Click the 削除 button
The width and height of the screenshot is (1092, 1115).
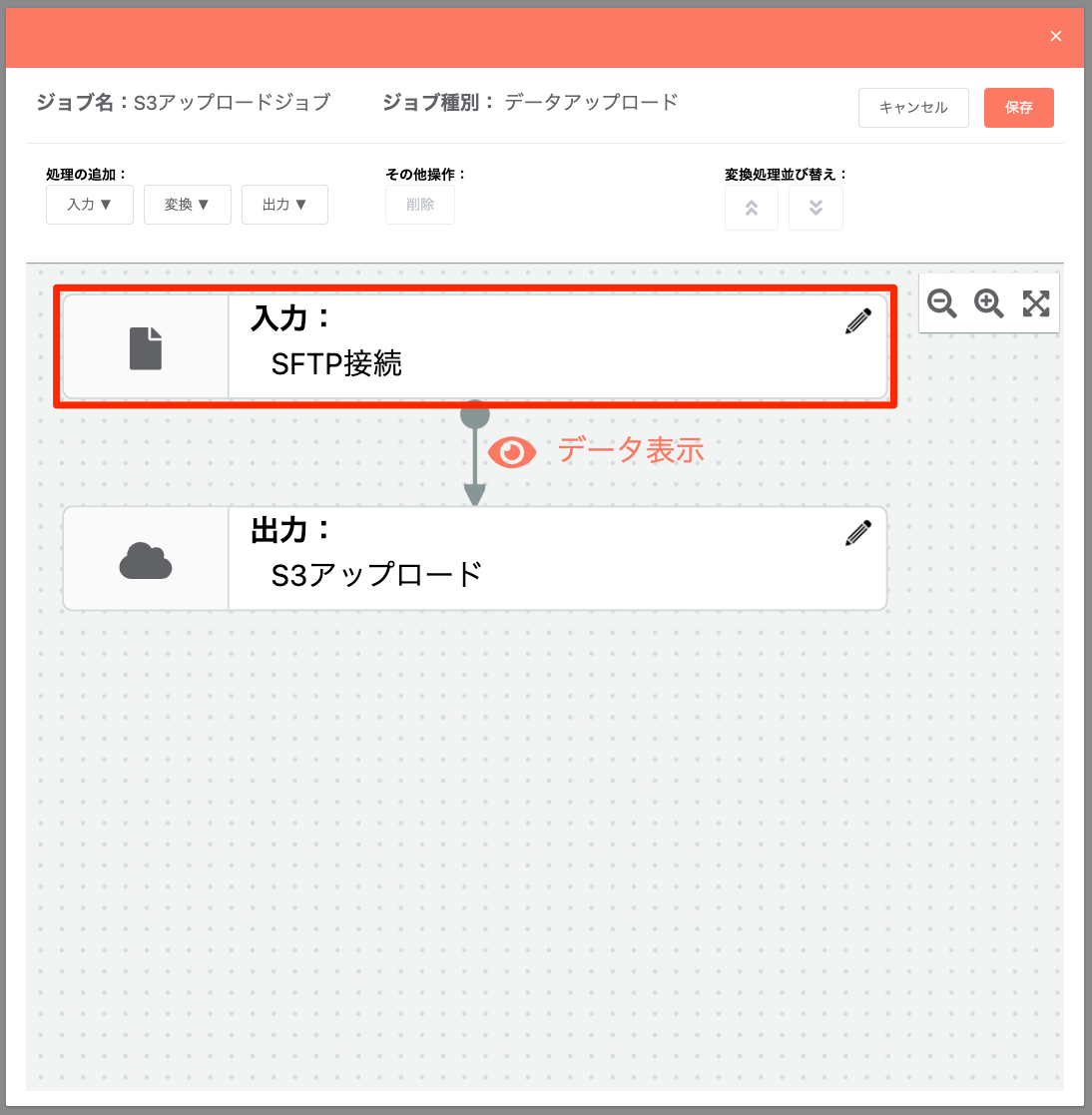[x=420, y=205]
